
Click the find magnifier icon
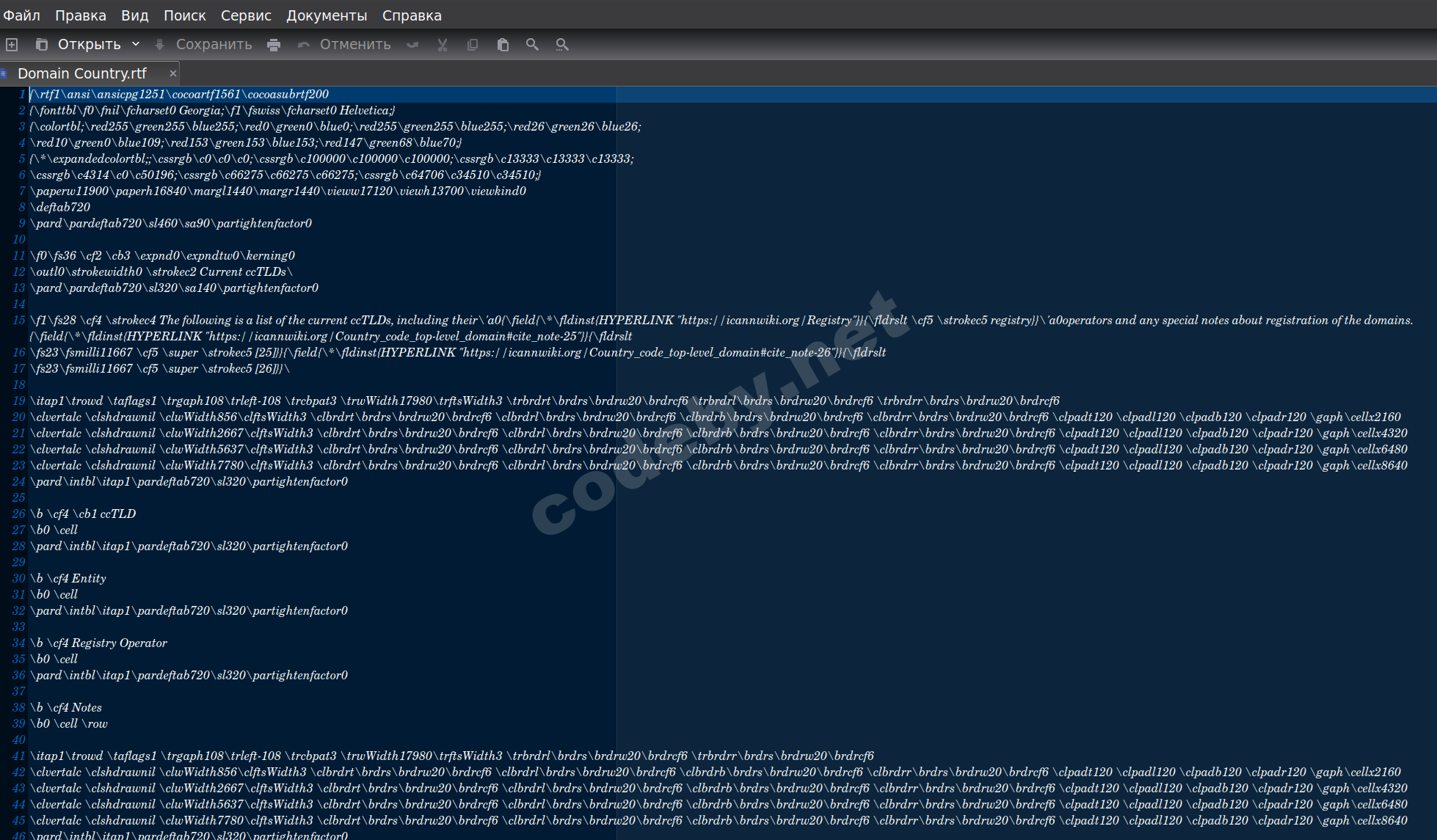point(532,45)
